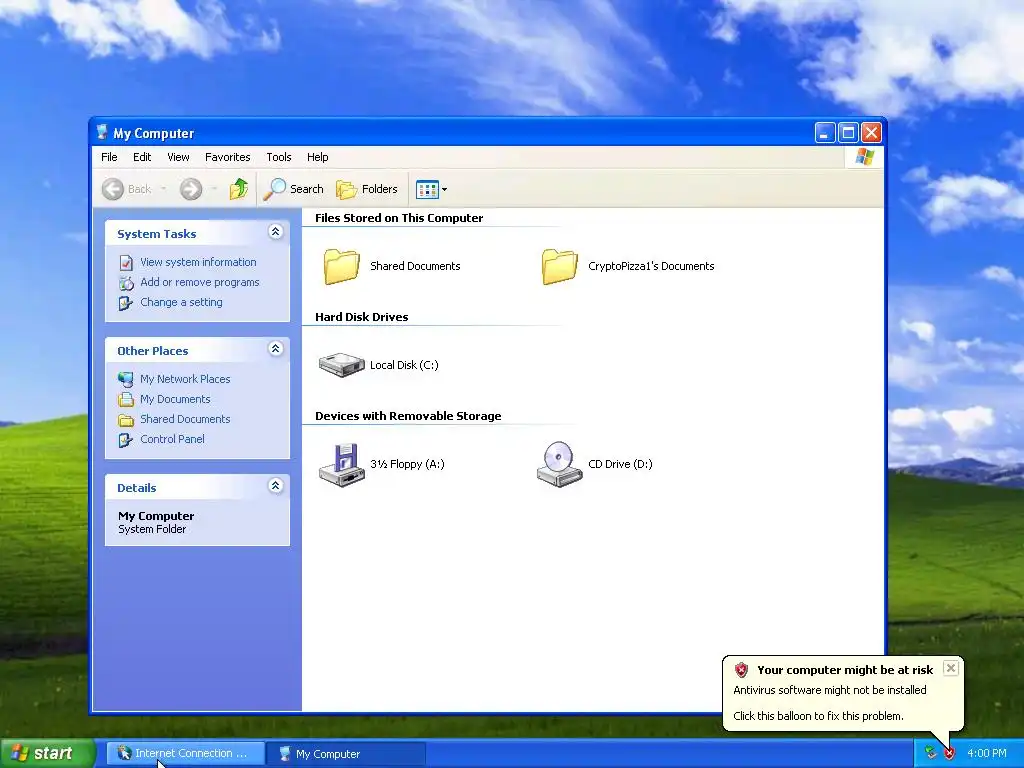Click the 'Hard Disk Drives' group heading
Screen dimensions: 1024x768
(x=361, y=317)
